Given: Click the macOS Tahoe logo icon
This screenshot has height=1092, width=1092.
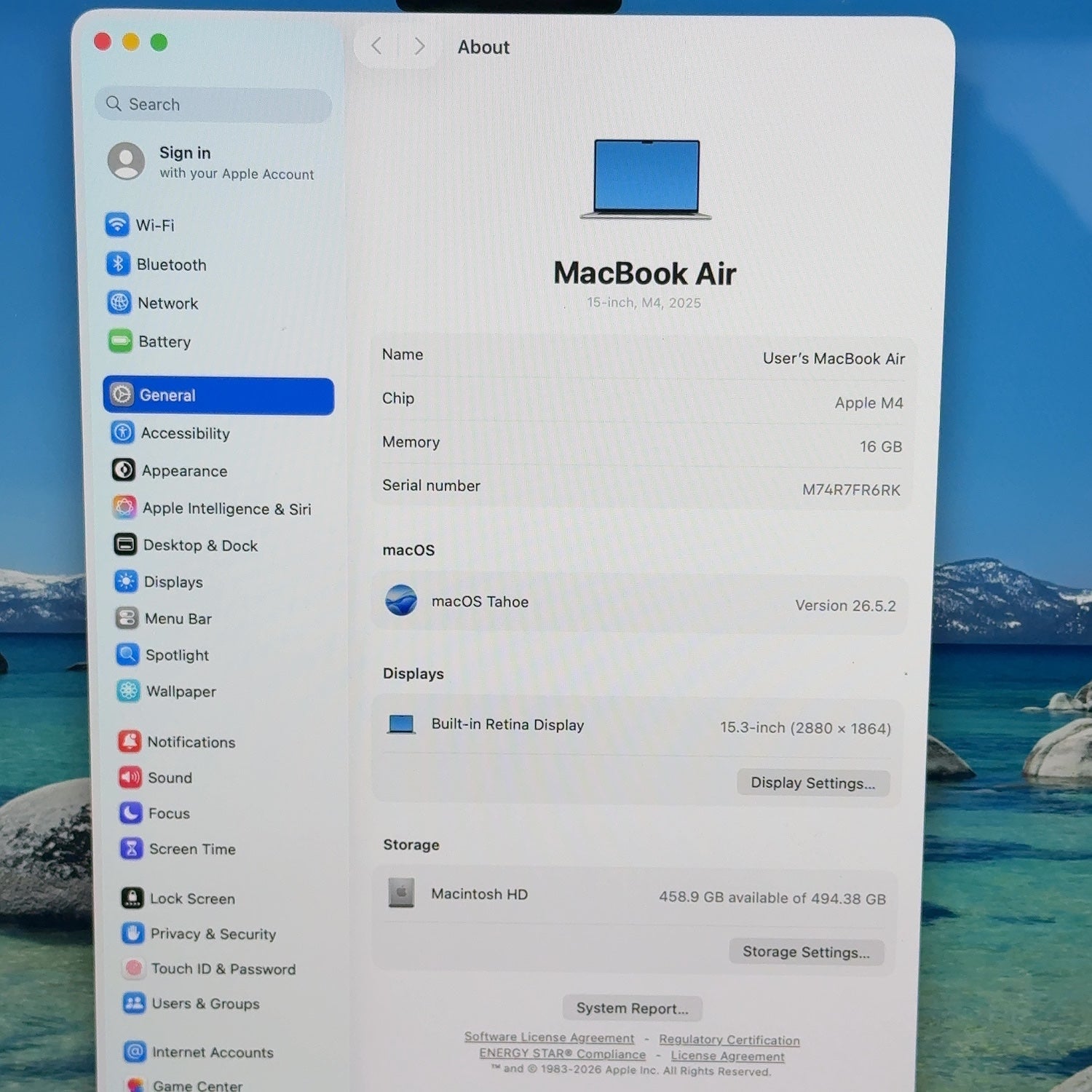Looking at the screenshot, I should point(401,601).
